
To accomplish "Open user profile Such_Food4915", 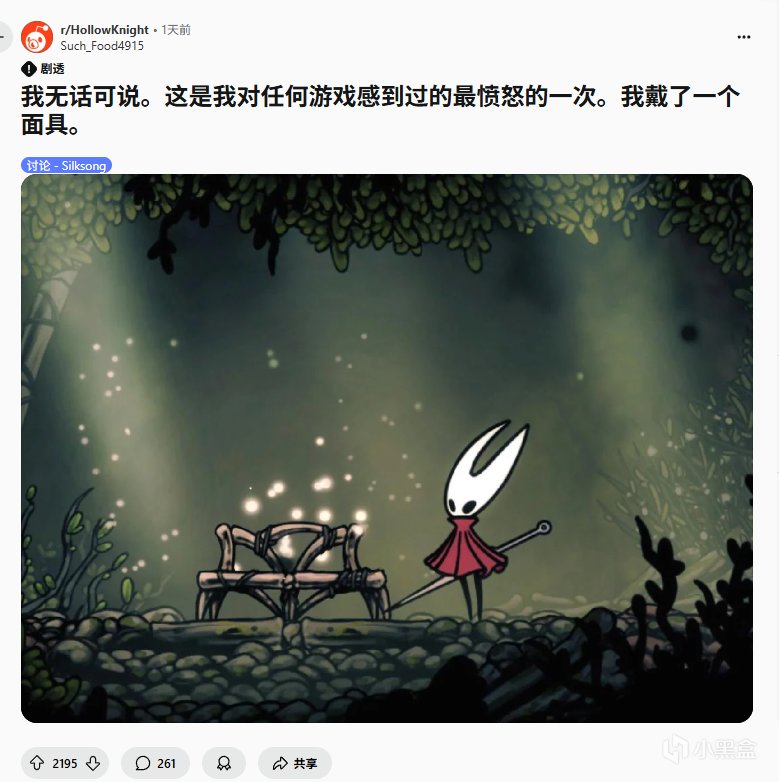I will tap(102, 46).
